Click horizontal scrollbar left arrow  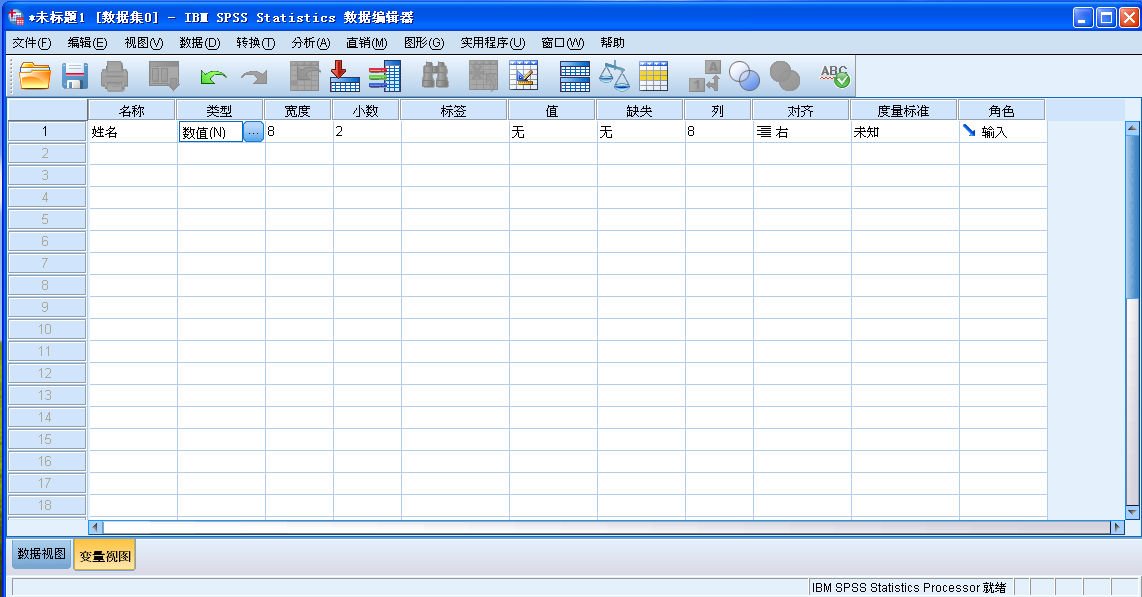95,526
